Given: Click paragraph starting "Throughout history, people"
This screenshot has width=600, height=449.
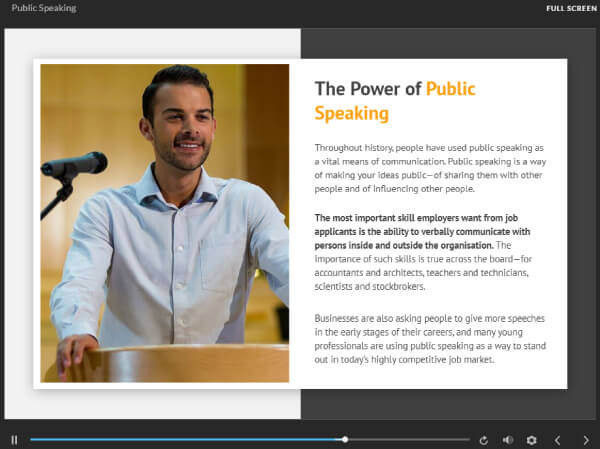Looking at the screenshot, I should coord(430,168).
